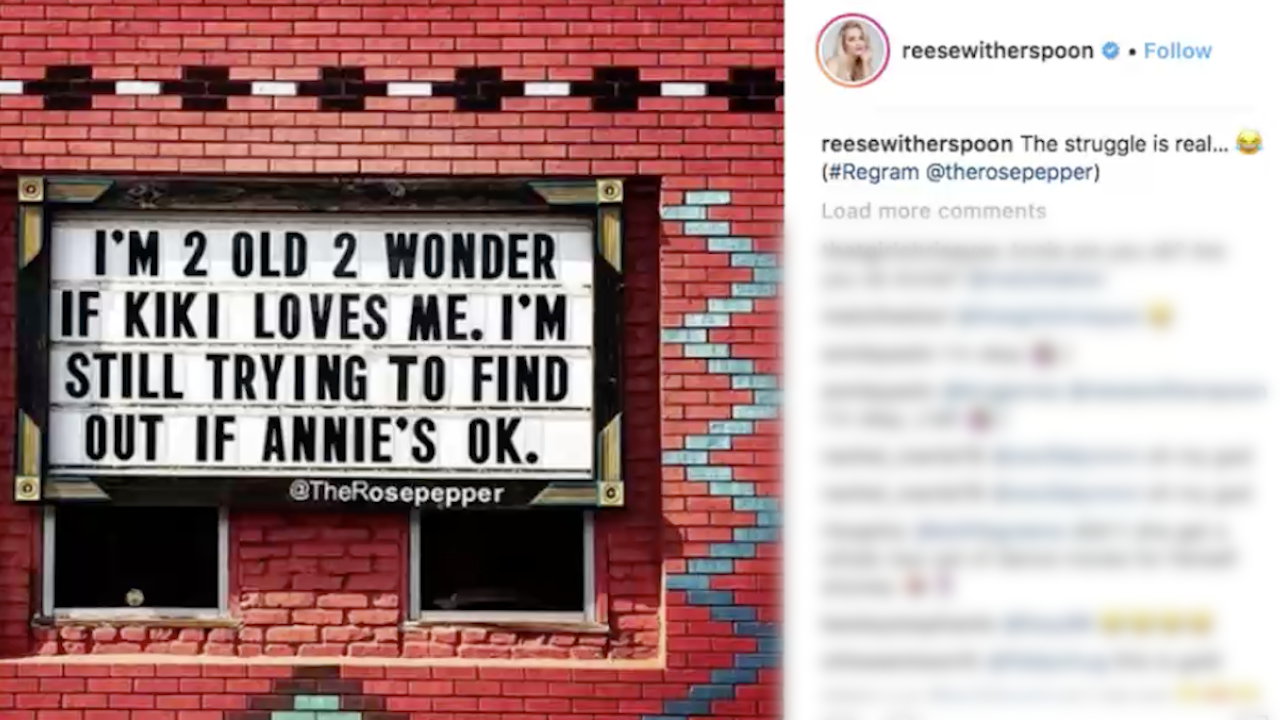Click the laughing-crying emoji in caption
1280x720 pixels.
point(1248,144)
